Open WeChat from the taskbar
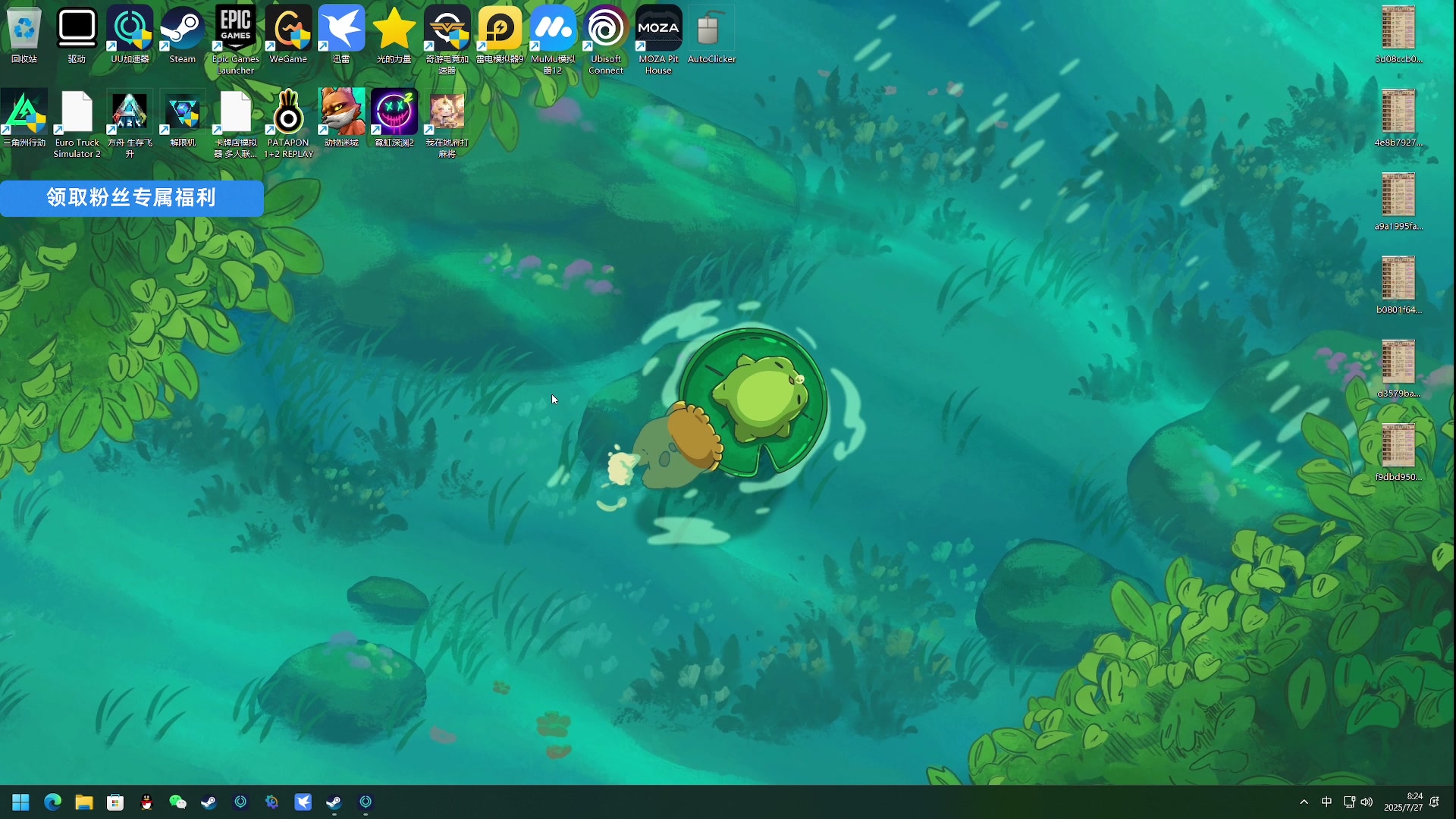 pyautogui.click(x=177, y=802)
